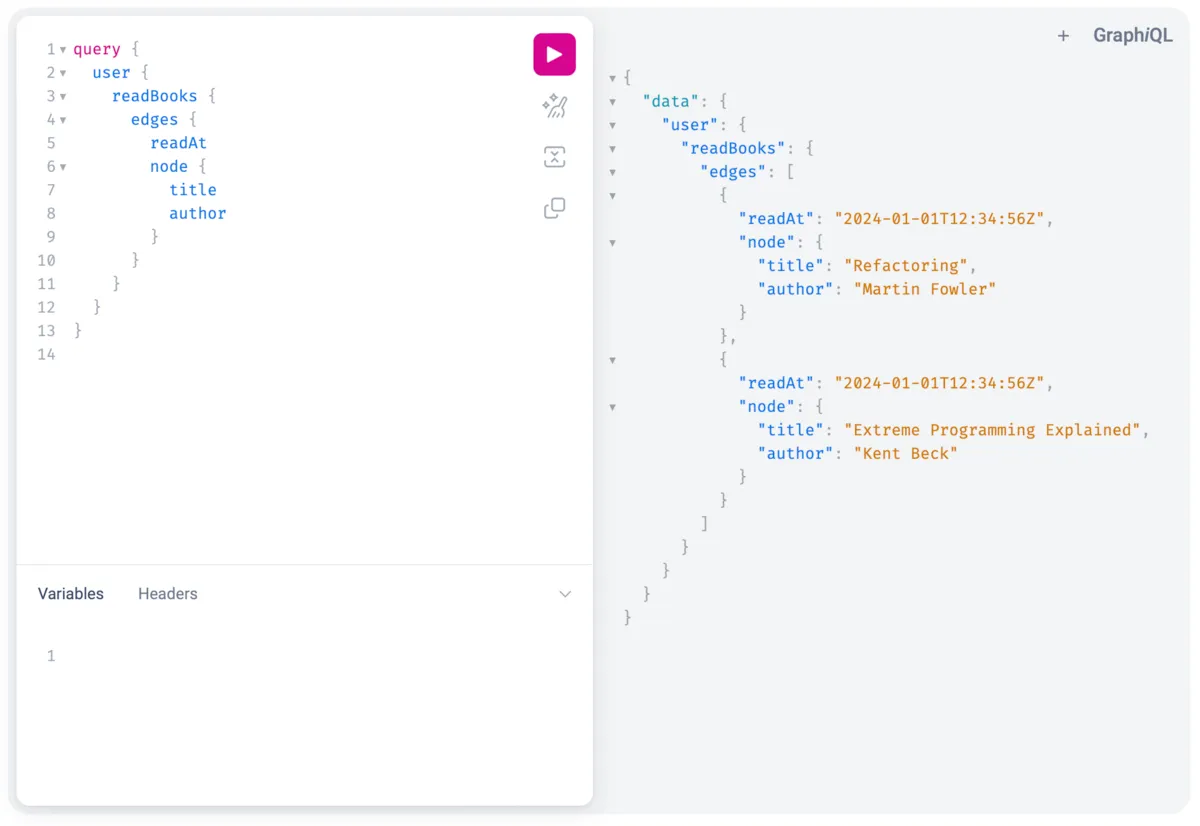The image size is (1200, 826).
Task: Switch to the Variables tab
Action: tap(70, 593)
